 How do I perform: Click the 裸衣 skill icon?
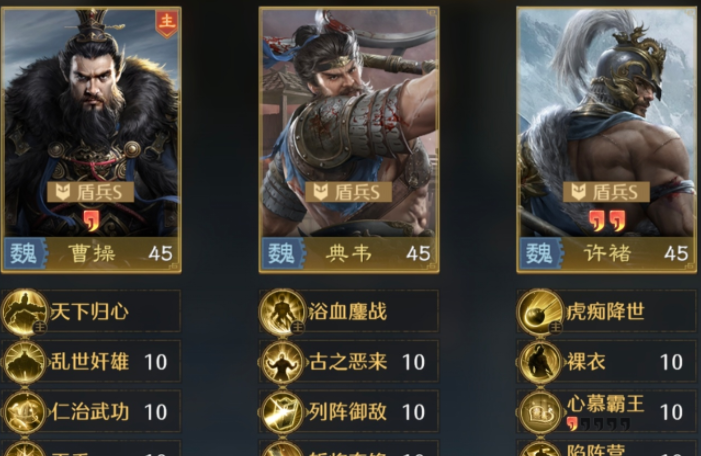(540, 362)
